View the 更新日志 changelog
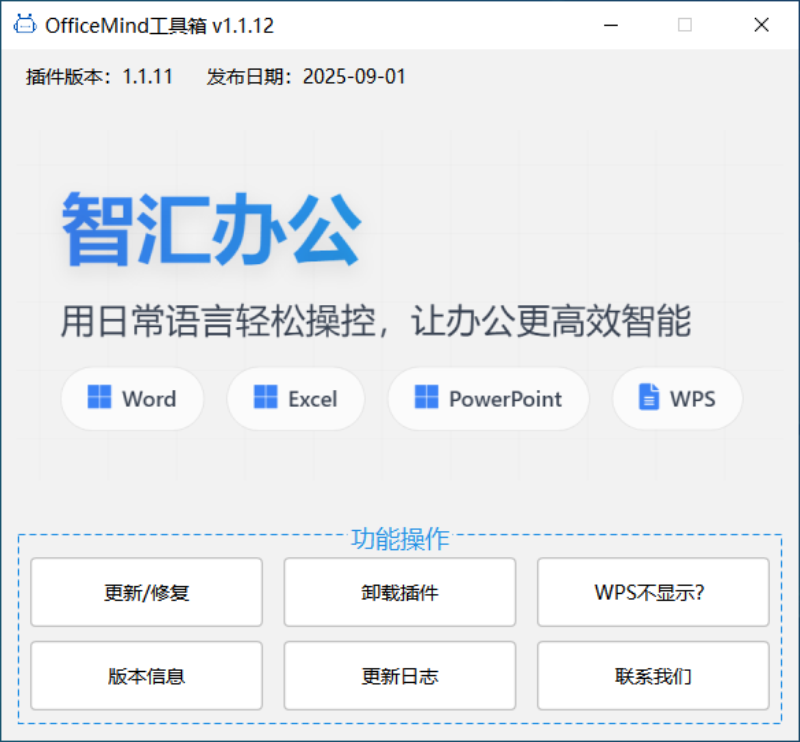 pyautogui.click(x=399, y=676)
